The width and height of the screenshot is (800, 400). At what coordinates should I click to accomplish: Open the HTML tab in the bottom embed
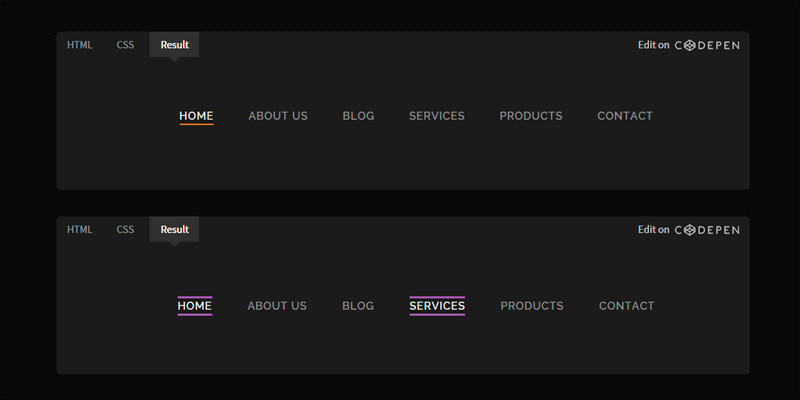click(80, 230)
